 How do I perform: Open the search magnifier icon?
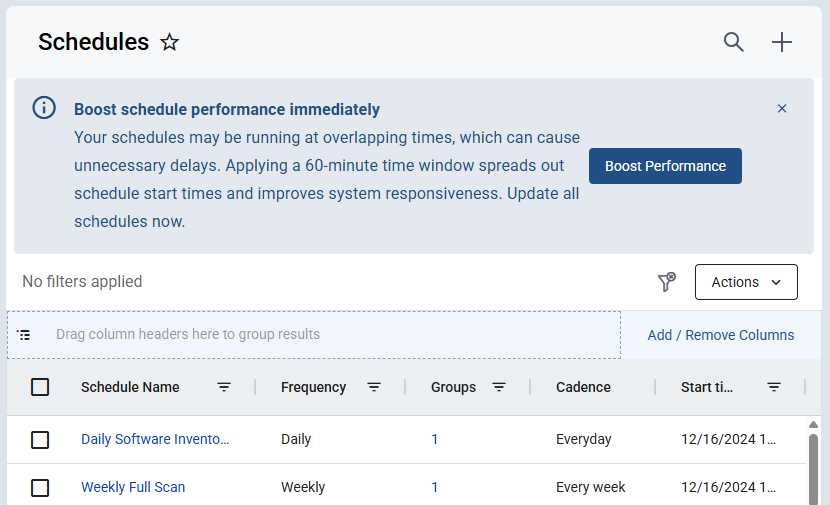click(x=734, y=42)
